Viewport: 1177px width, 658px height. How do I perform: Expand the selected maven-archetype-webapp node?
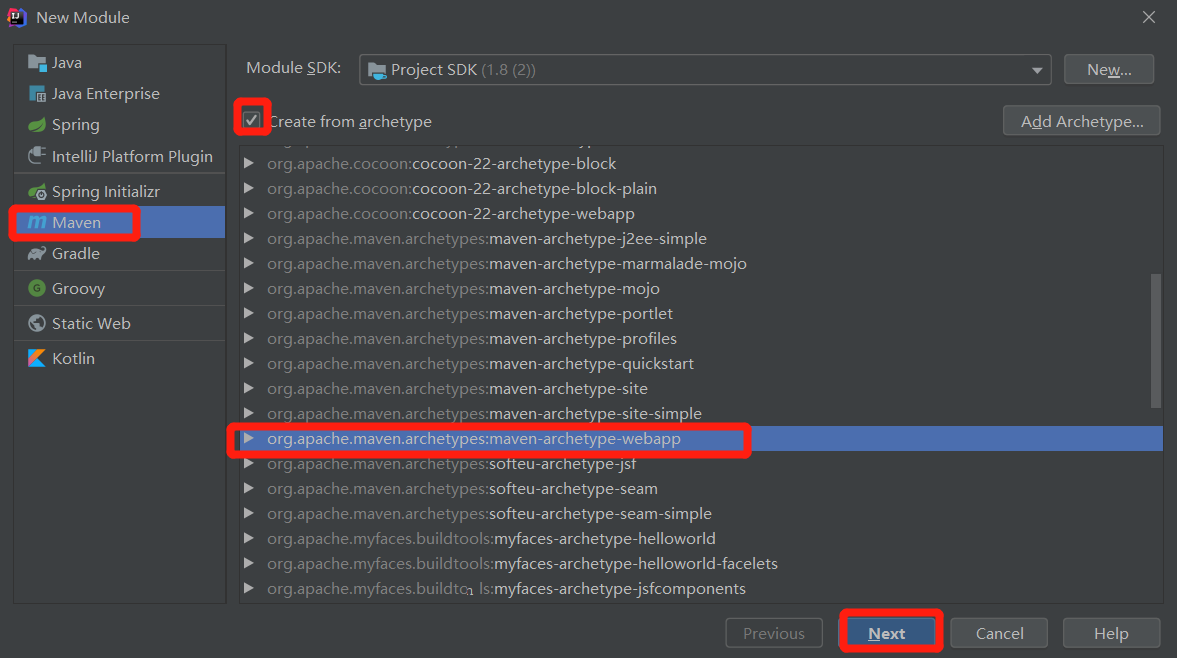pyautogui.click(x=248, y=438)
